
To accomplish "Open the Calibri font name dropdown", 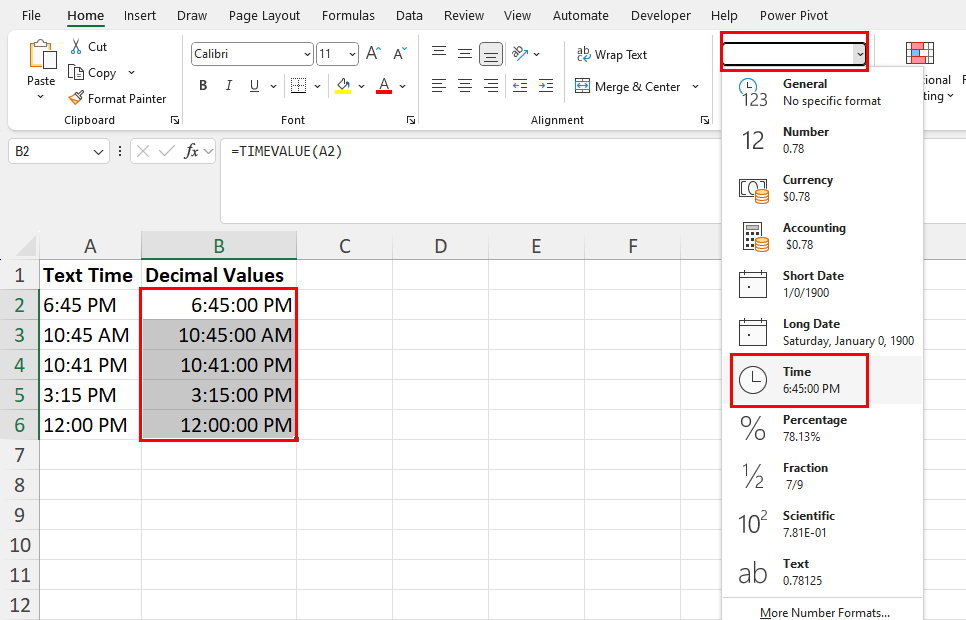I will (x=307, y=54).
